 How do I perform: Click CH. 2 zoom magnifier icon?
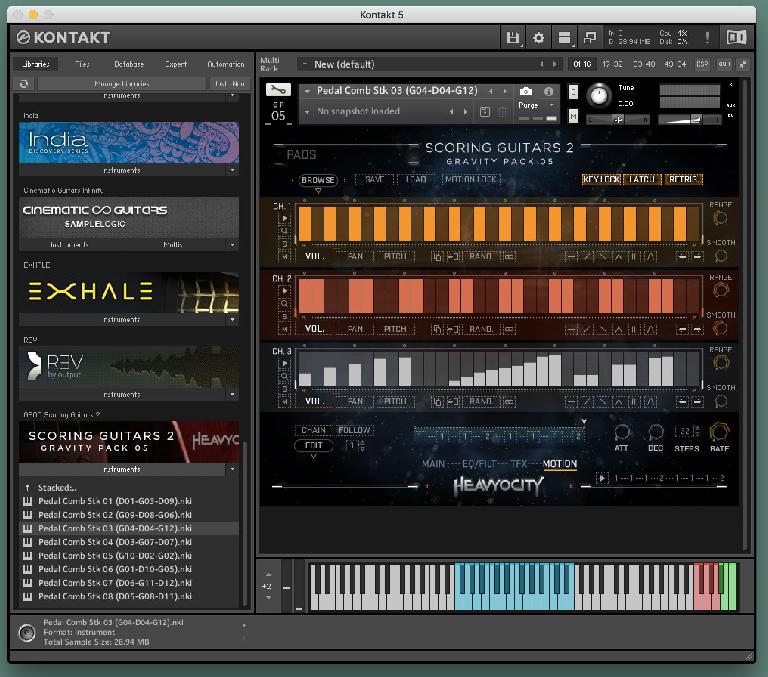click(285, 304)
